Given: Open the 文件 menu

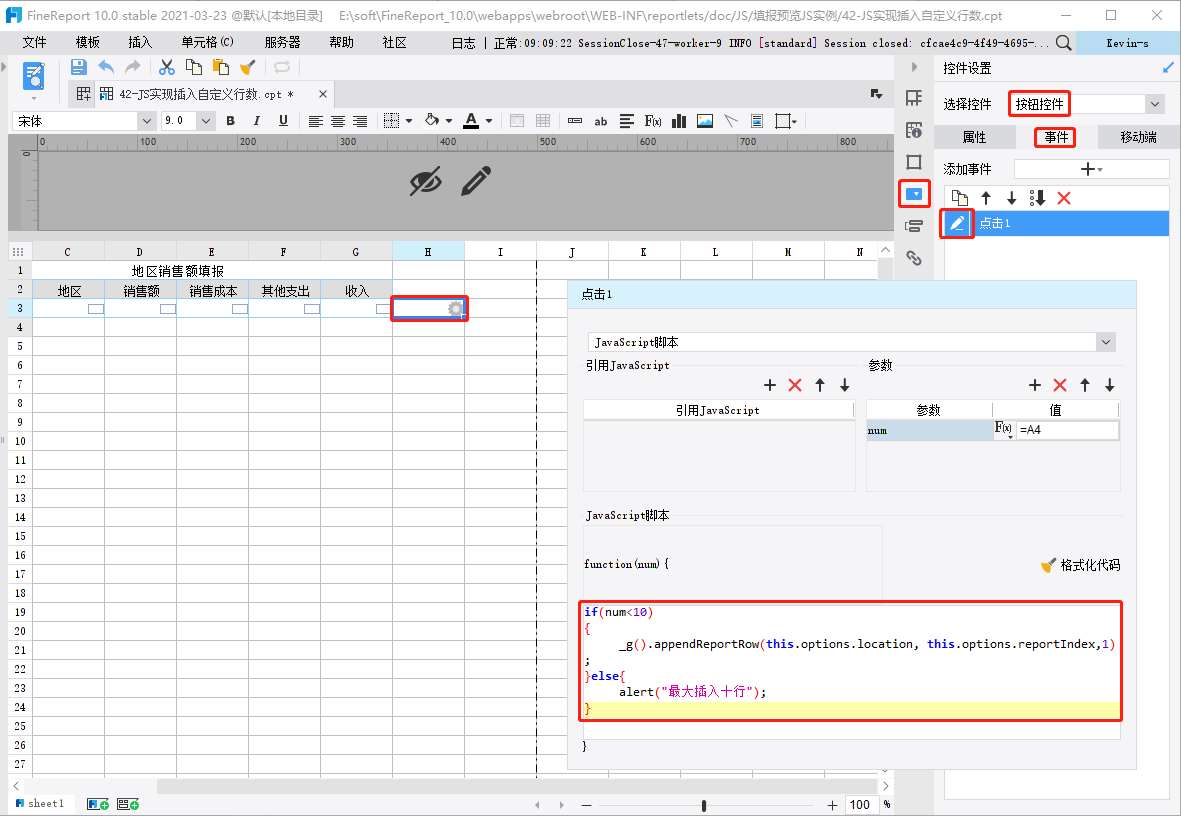Looking at the screenshot, I should (x=34, y=42).
